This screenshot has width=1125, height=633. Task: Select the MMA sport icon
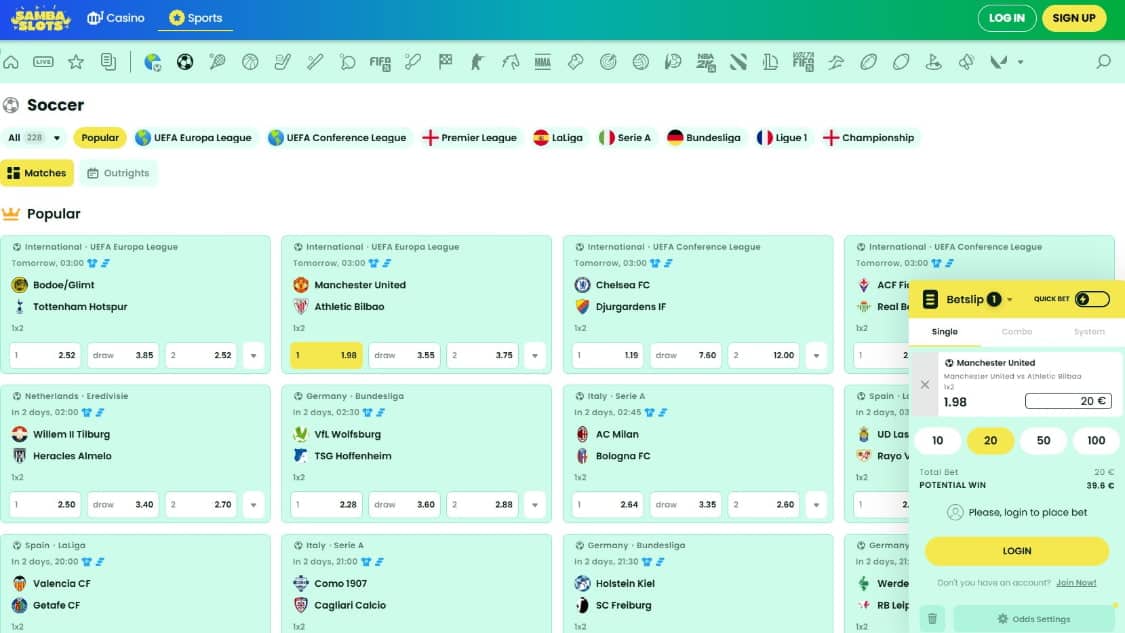coord(542,62)
